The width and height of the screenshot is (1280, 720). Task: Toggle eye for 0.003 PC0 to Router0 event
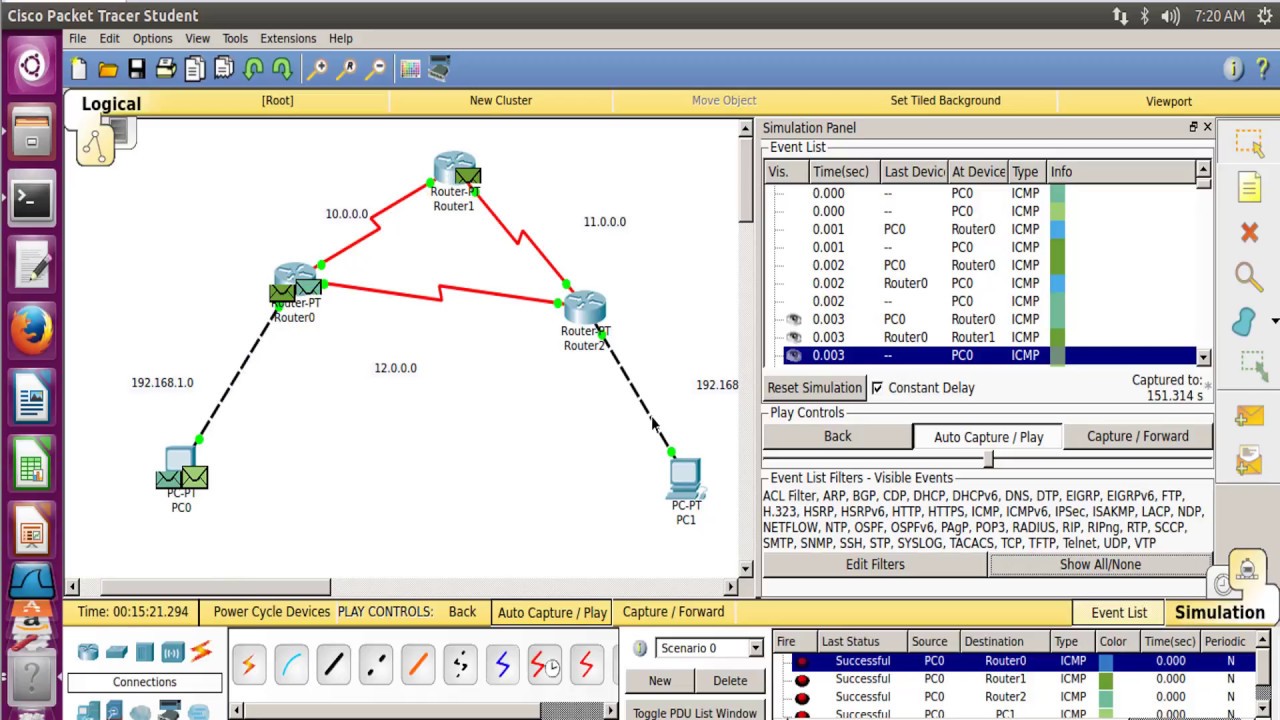[793, 319]
